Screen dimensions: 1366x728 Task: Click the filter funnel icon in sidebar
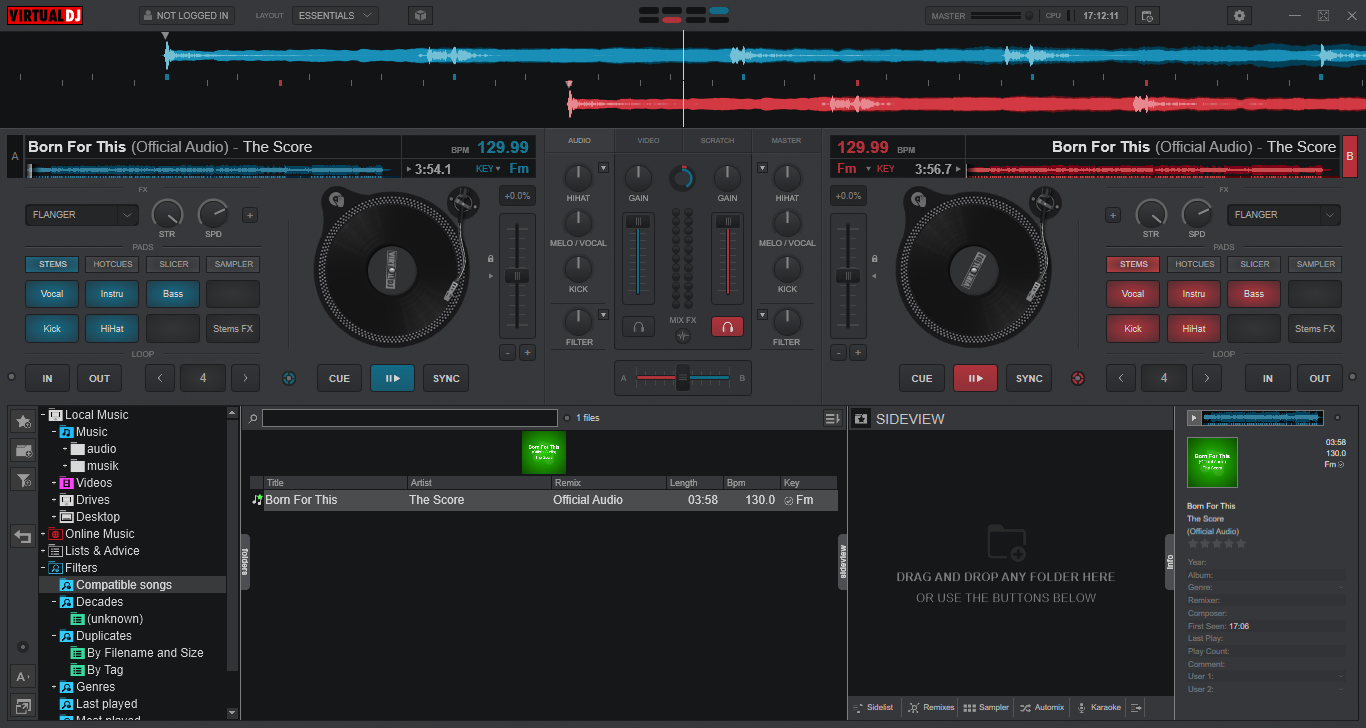[23, 480]
